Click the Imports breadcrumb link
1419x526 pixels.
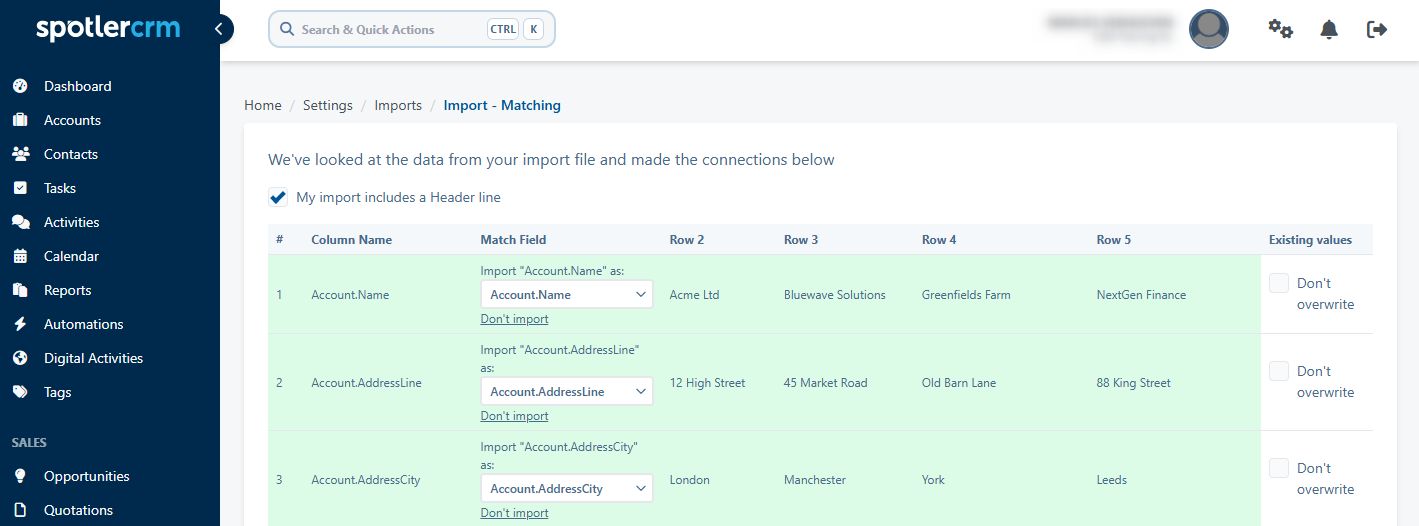tap(398, 105)
